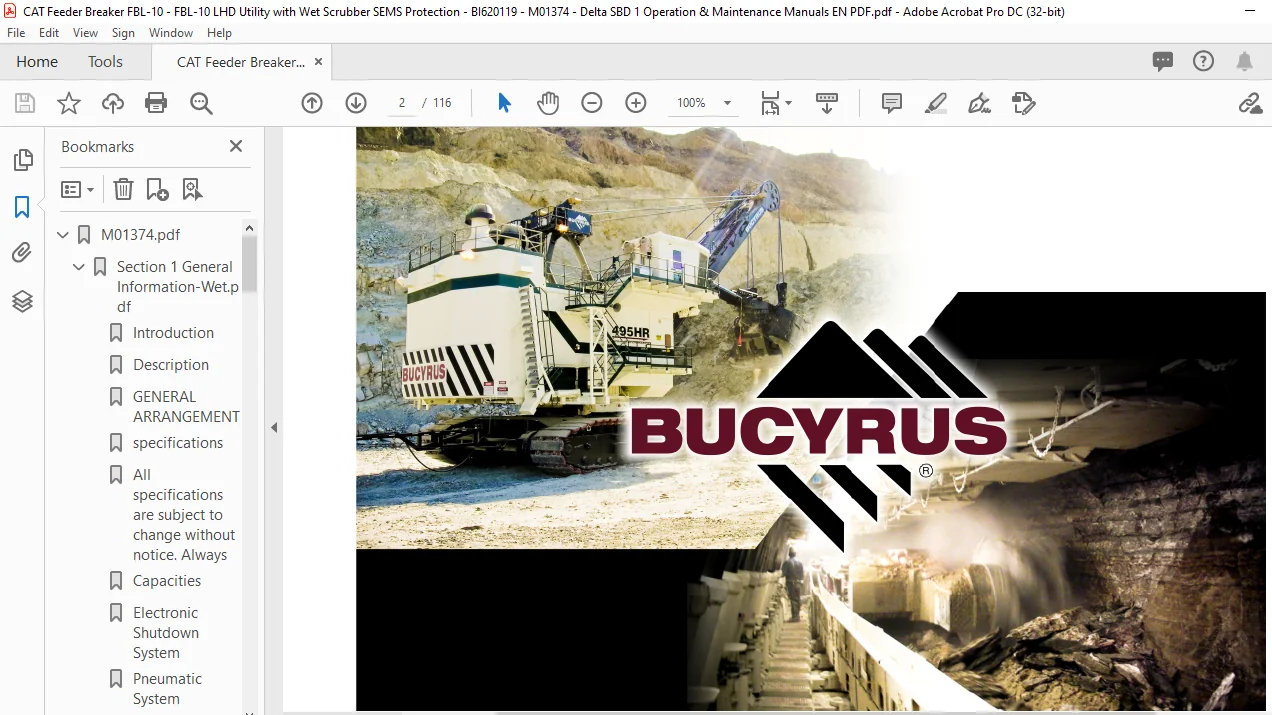
Task: Click find current bookmark icon
Action: click(192, 189)
